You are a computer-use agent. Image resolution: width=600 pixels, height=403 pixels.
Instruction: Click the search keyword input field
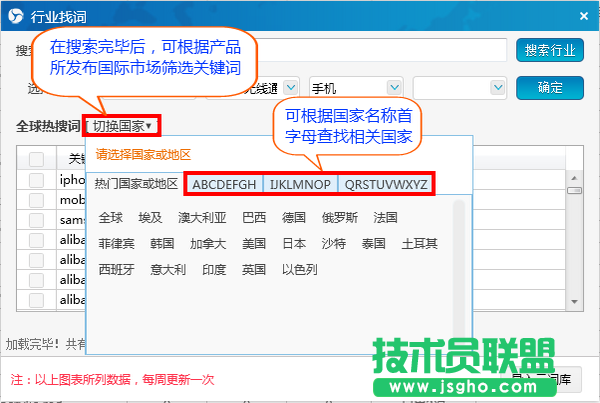pyautogui.click(x=380, y=49)
